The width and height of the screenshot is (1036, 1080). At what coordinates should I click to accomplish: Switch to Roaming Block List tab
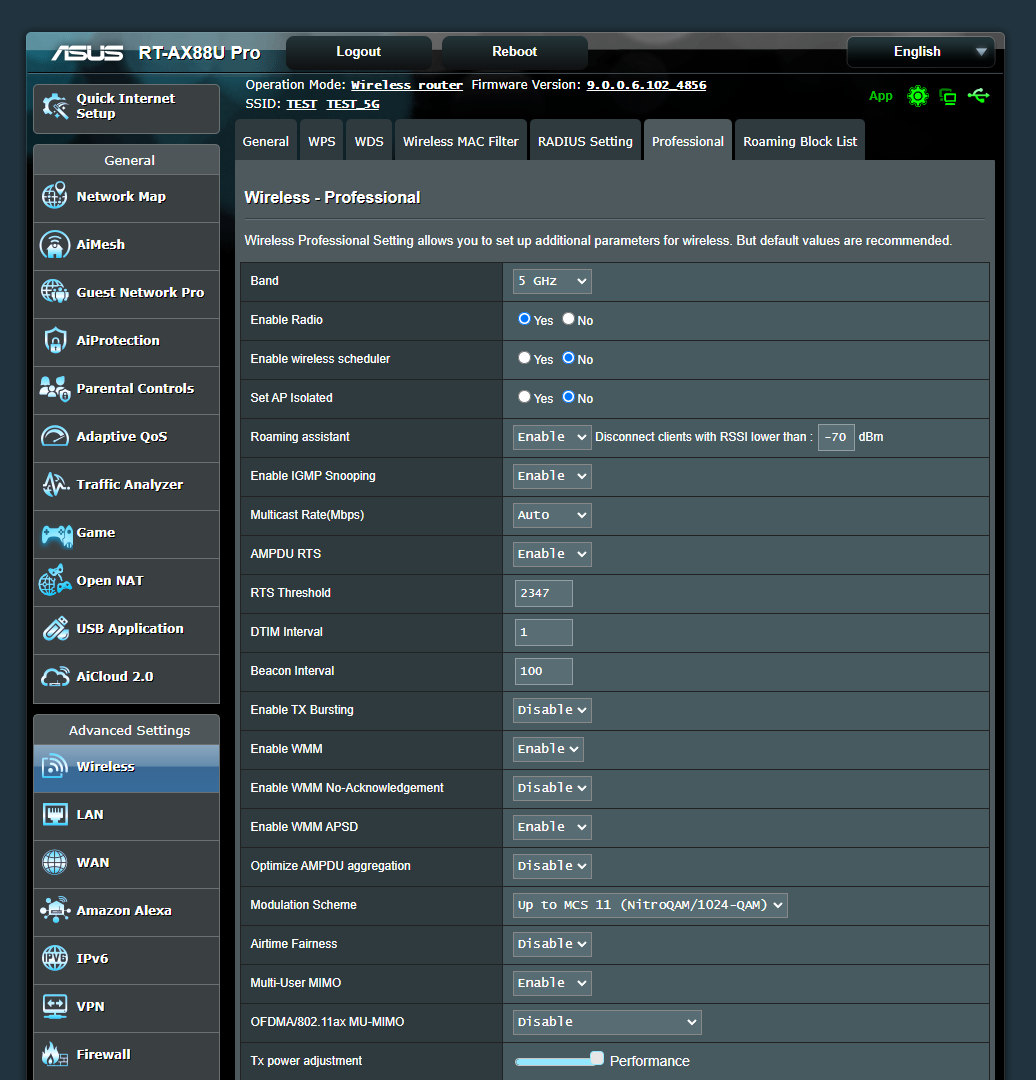[x=800, y=141]
